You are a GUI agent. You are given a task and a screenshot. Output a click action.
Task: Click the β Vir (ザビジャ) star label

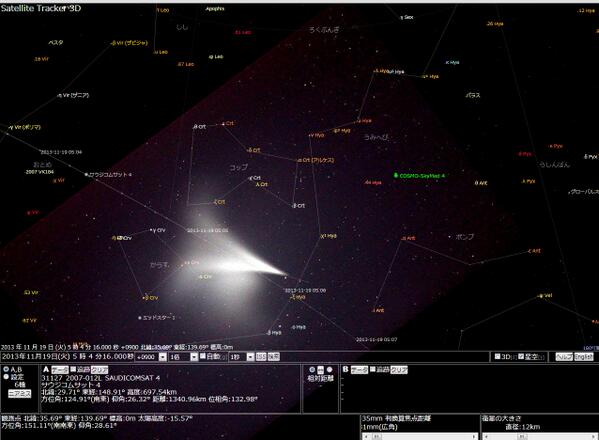[129, 43]
